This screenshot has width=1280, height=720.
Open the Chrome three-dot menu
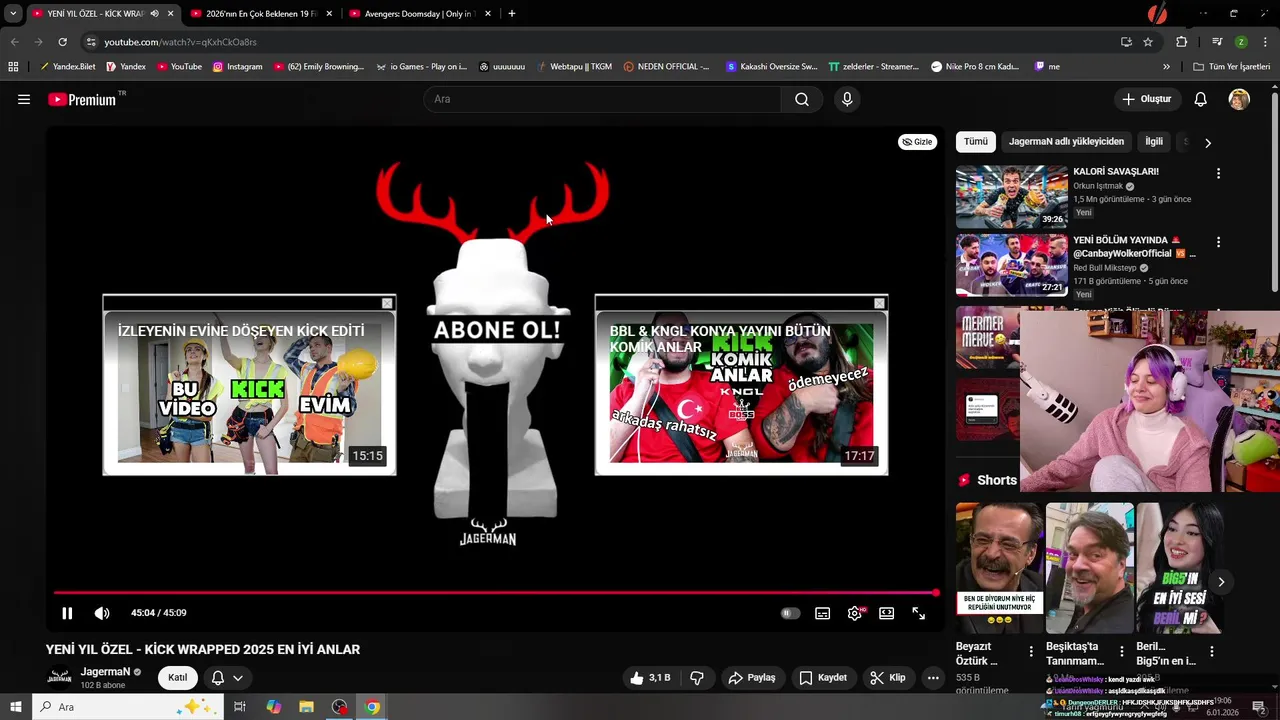click(x=1263, y=42)
